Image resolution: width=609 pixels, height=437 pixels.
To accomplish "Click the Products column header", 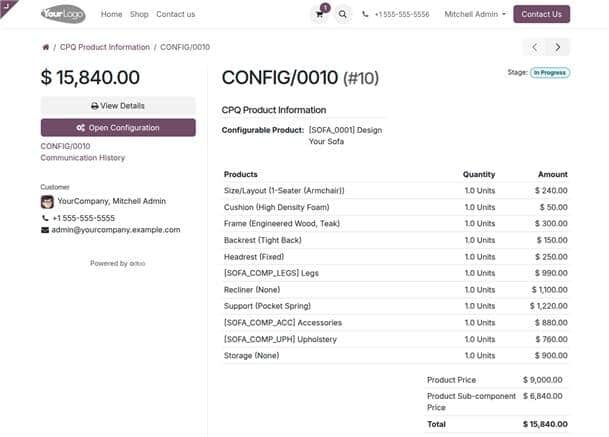I will 240,174.
